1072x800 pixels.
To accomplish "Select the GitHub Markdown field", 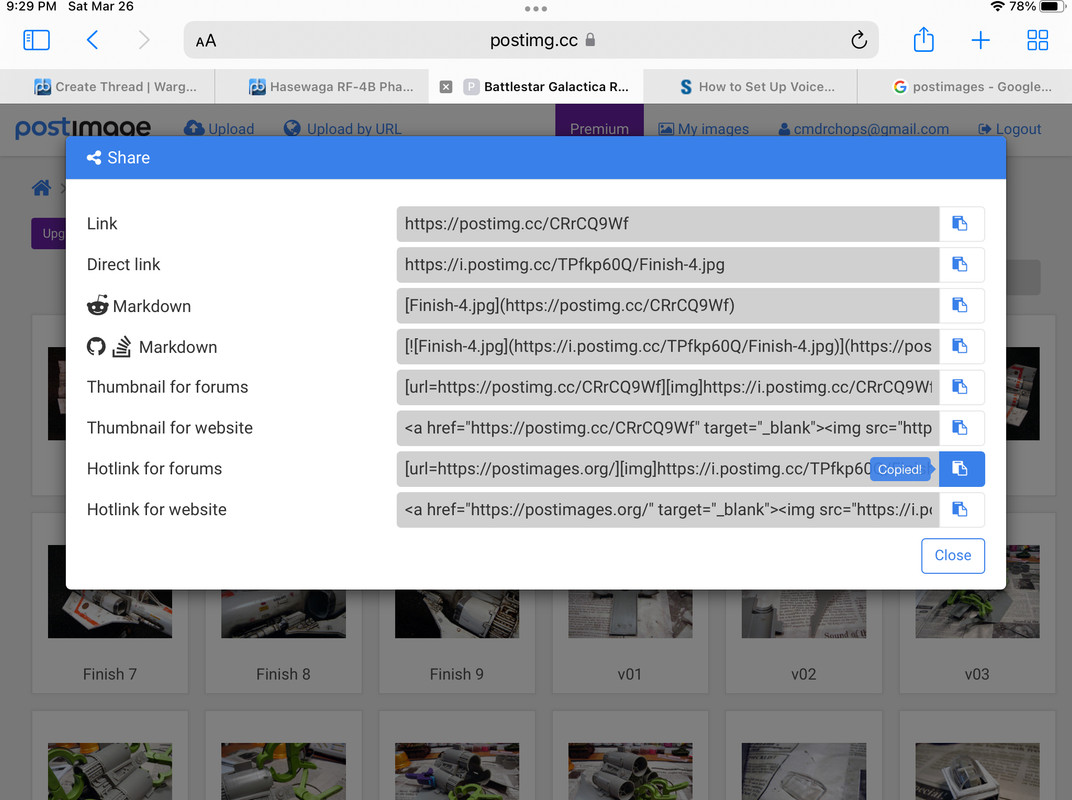I will tap(668, 346).
